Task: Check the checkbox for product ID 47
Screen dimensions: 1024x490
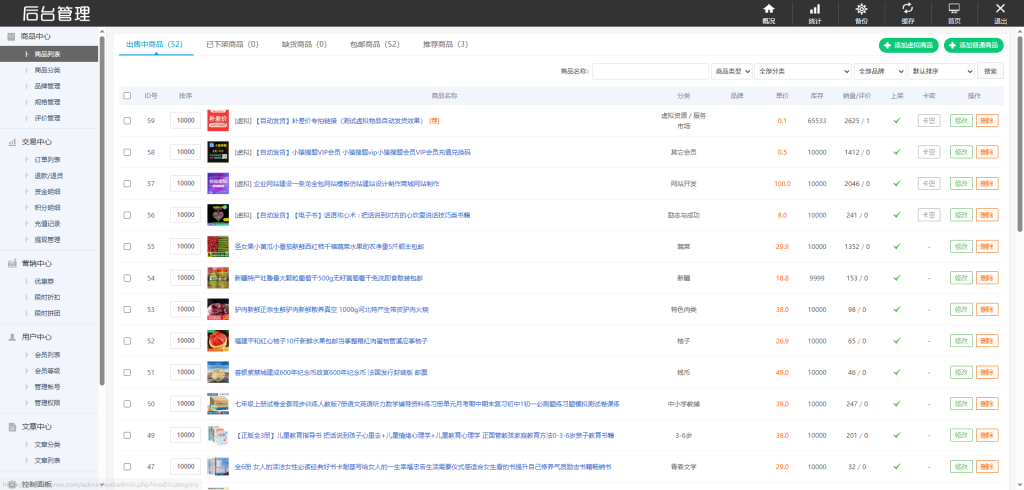Action: [127, 466]
